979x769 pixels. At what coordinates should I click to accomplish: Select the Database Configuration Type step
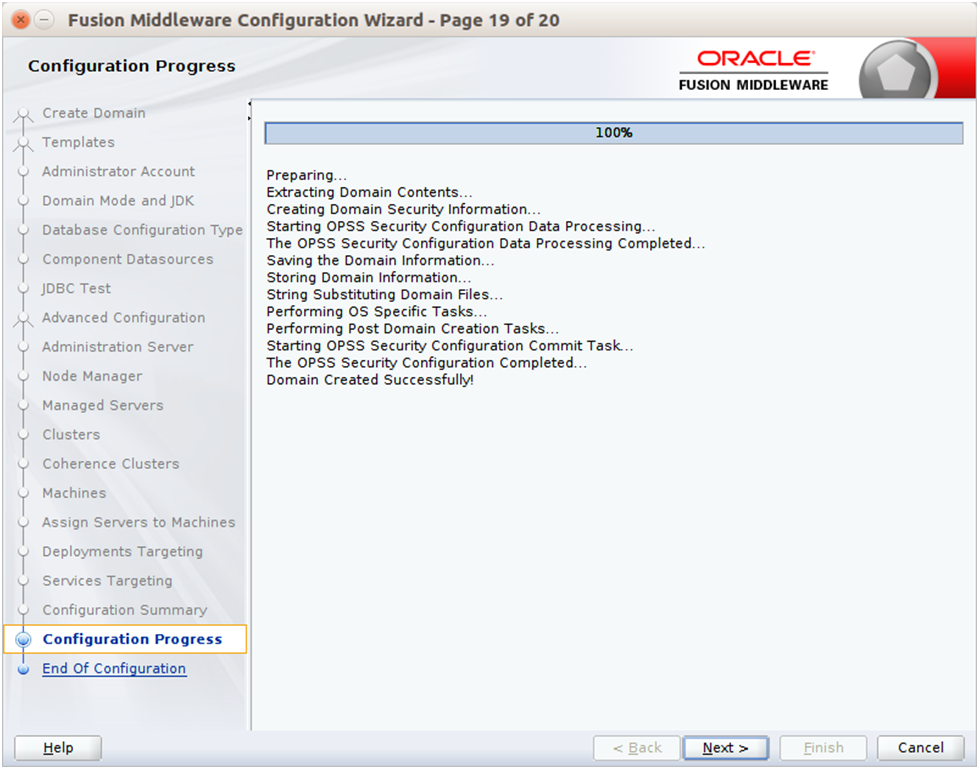(142, 230)
